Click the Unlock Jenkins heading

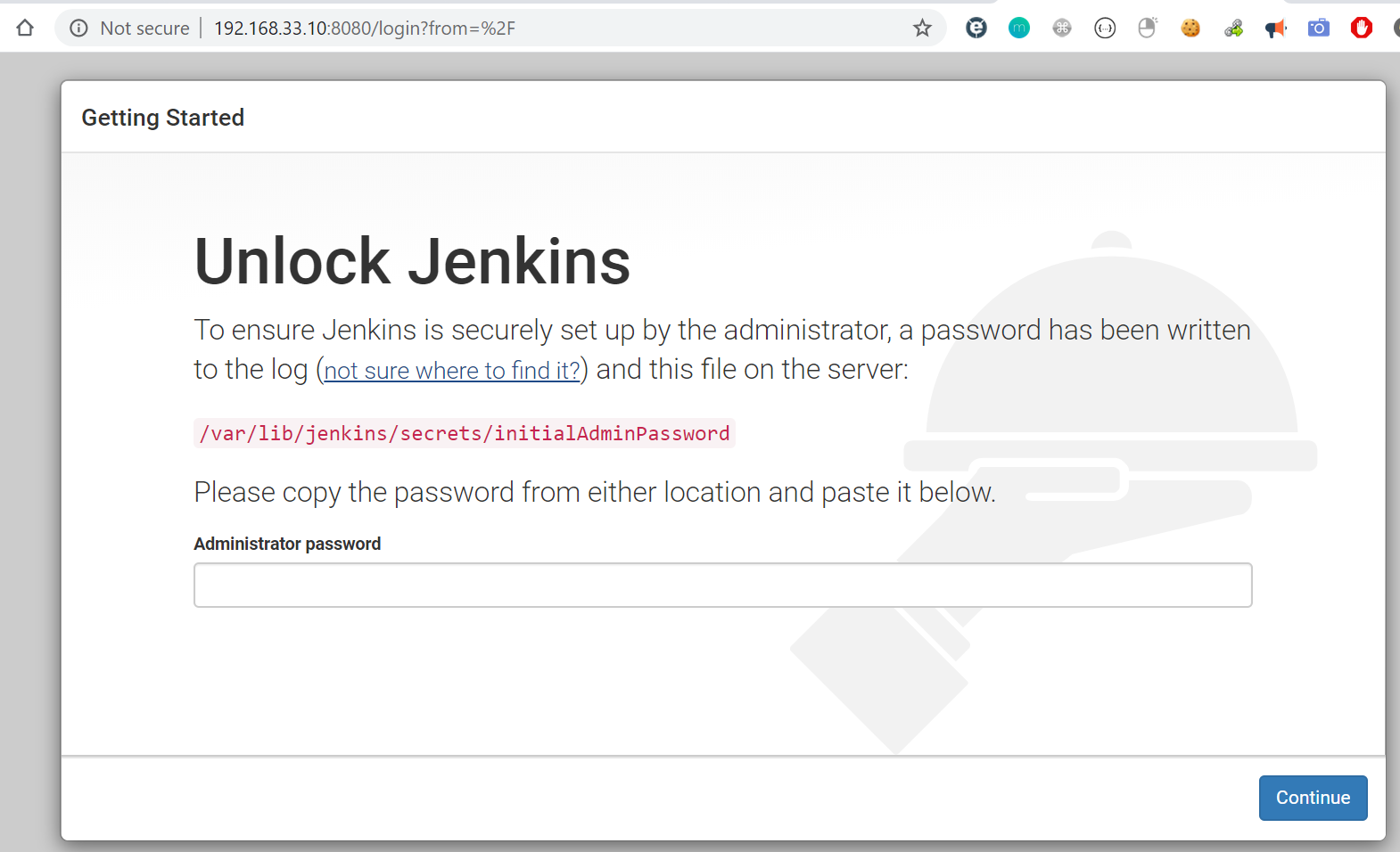412,262
